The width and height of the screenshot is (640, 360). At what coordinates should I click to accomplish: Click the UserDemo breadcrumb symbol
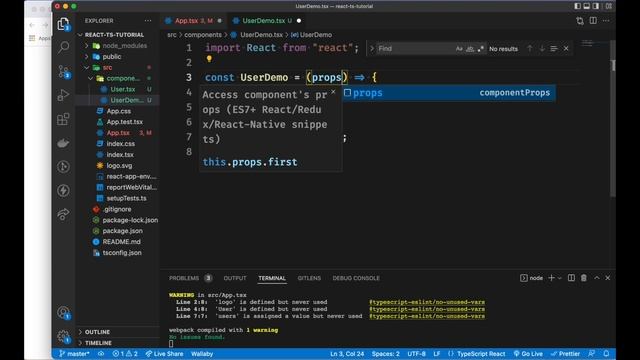pos(312,35)
